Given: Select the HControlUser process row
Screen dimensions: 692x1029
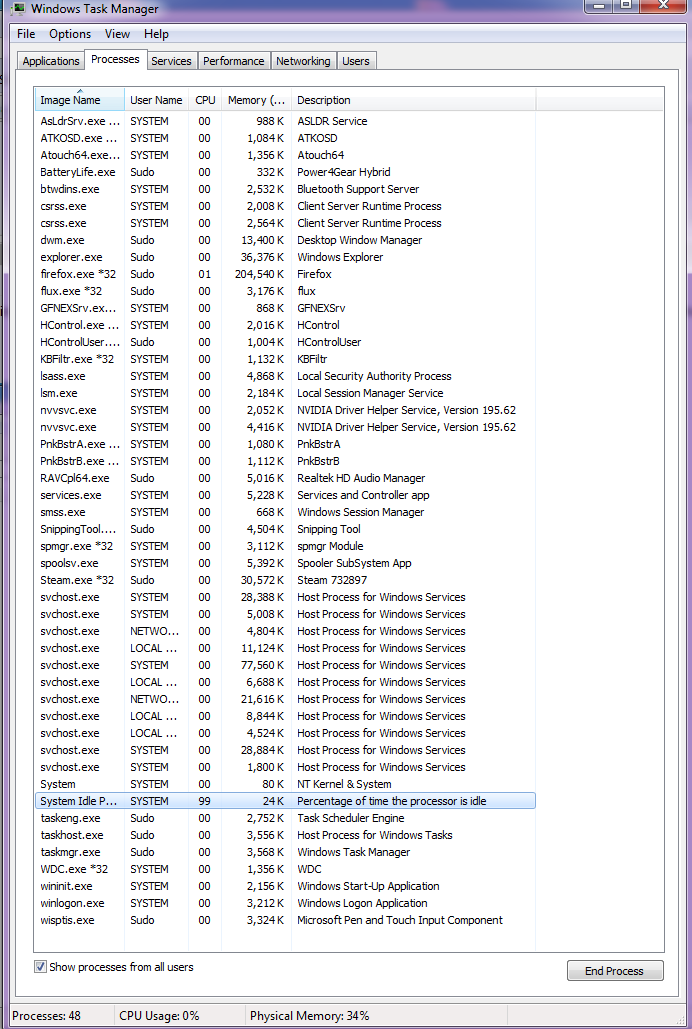Looking at the screenshot, I should (285, 342).
